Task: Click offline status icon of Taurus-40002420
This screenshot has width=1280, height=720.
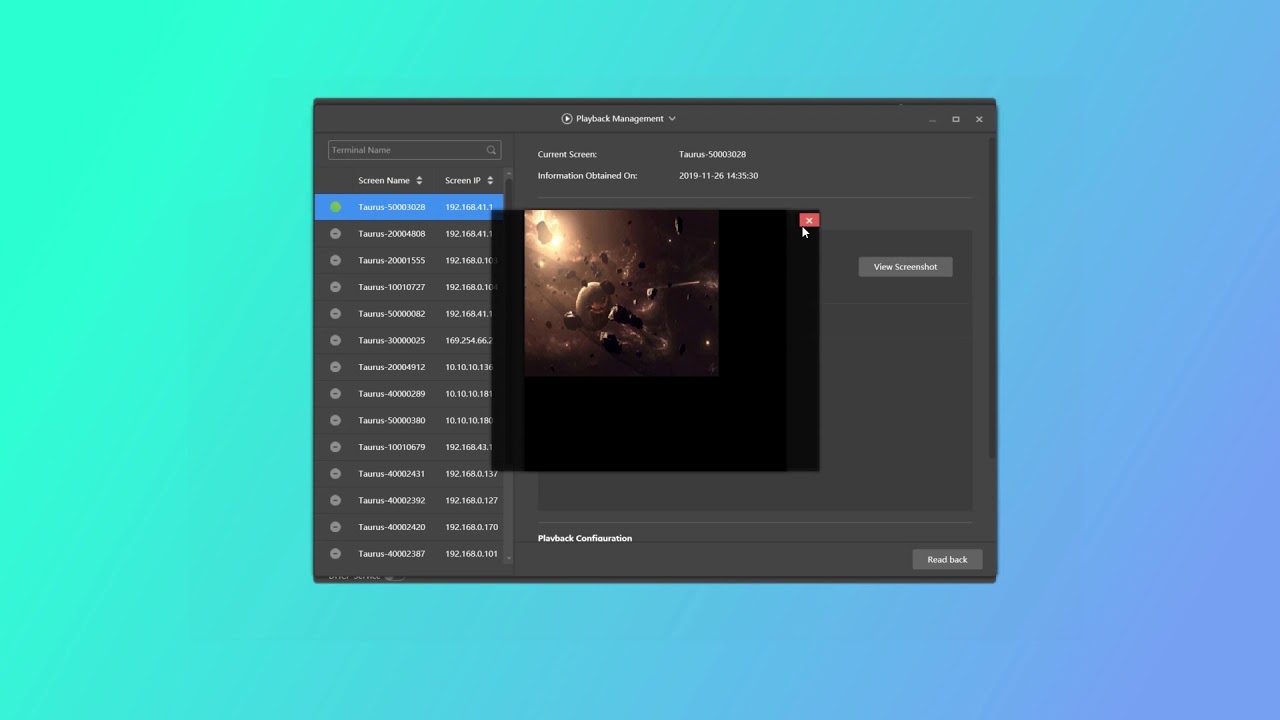Action: click(x=336, y=527)
